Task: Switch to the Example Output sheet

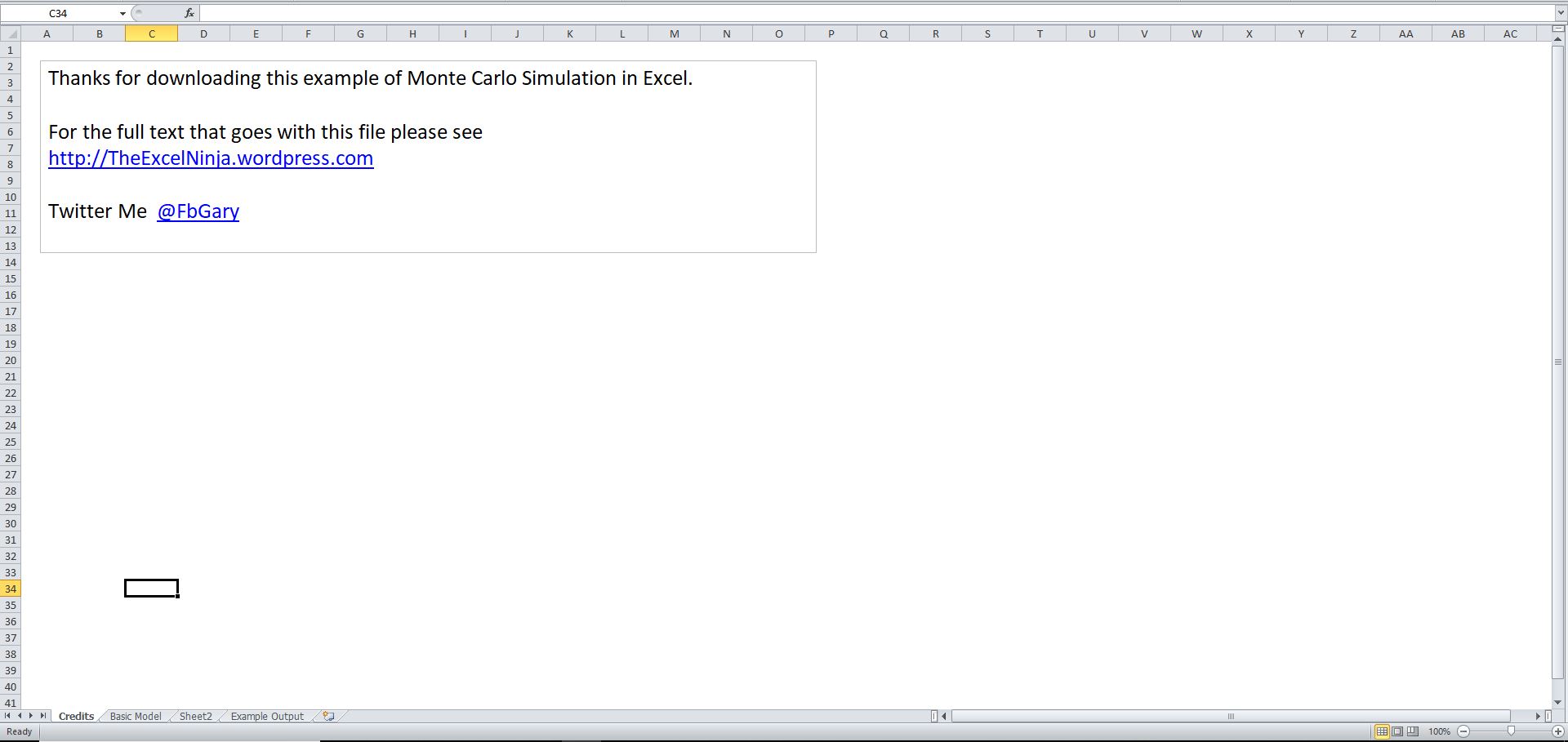Action: pos(267,716)
